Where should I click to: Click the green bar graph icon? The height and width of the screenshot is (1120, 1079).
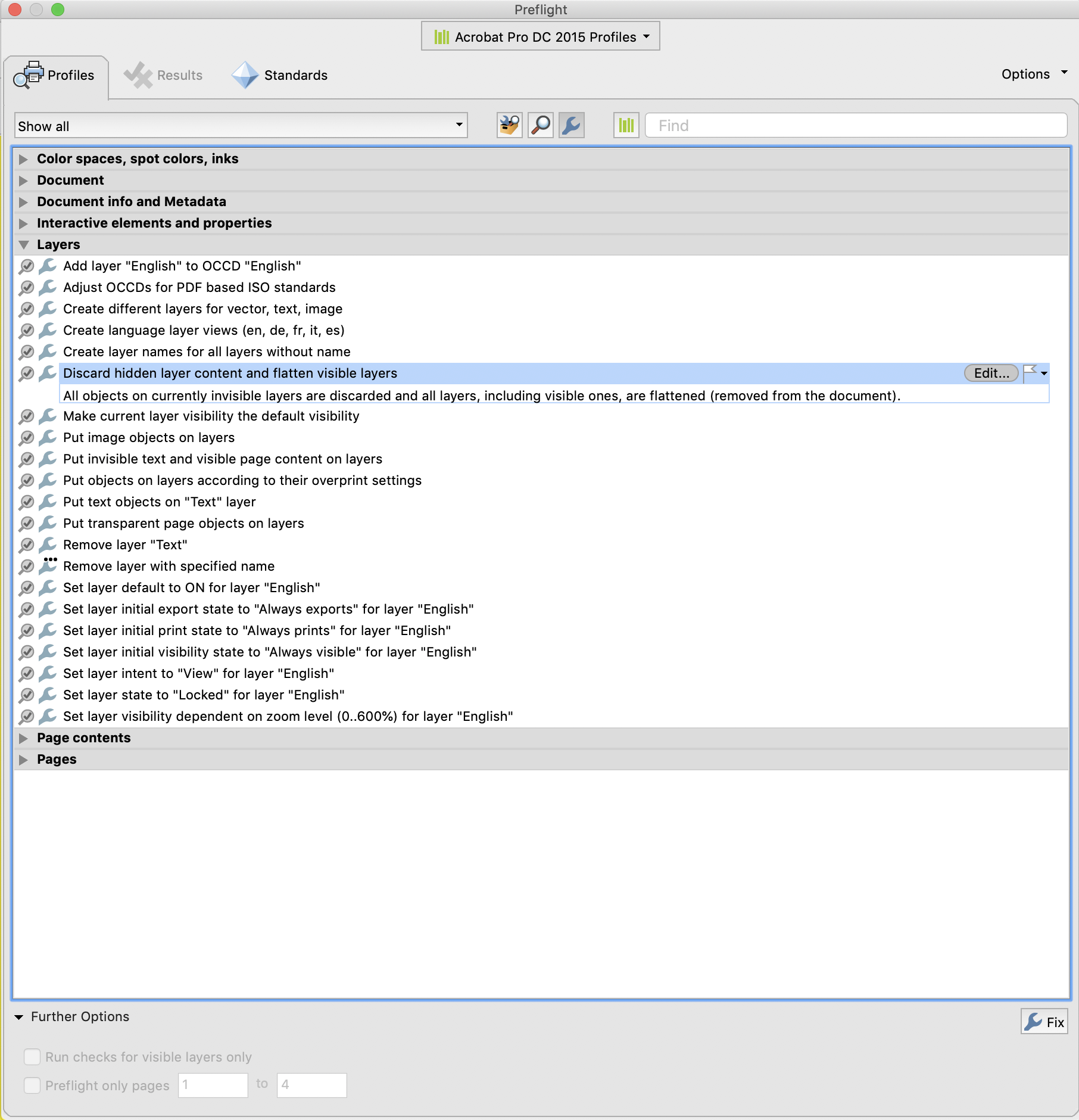coord(625,125)
